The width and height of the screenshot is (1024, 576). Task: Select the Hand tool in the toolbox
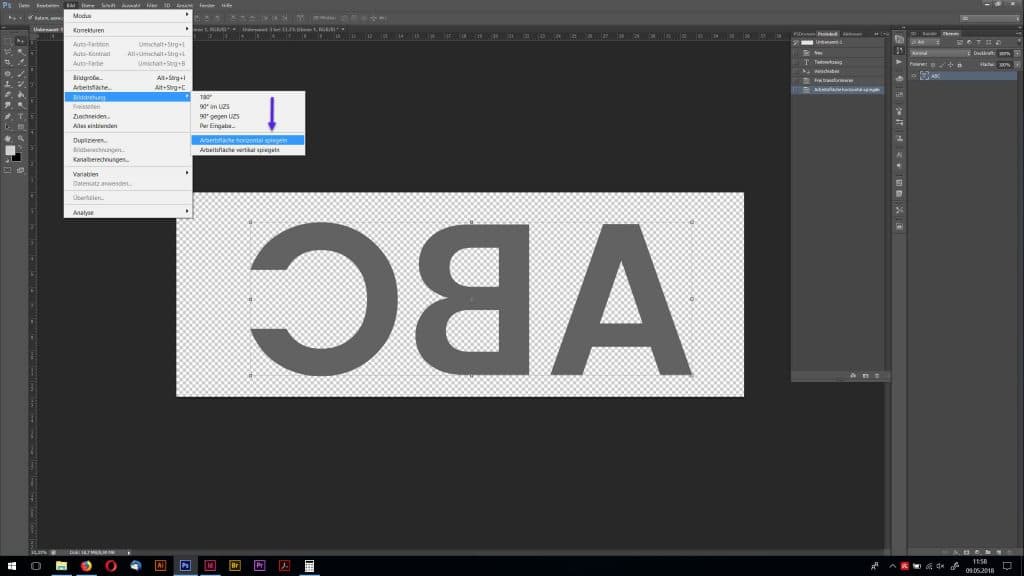coord(8,138)
